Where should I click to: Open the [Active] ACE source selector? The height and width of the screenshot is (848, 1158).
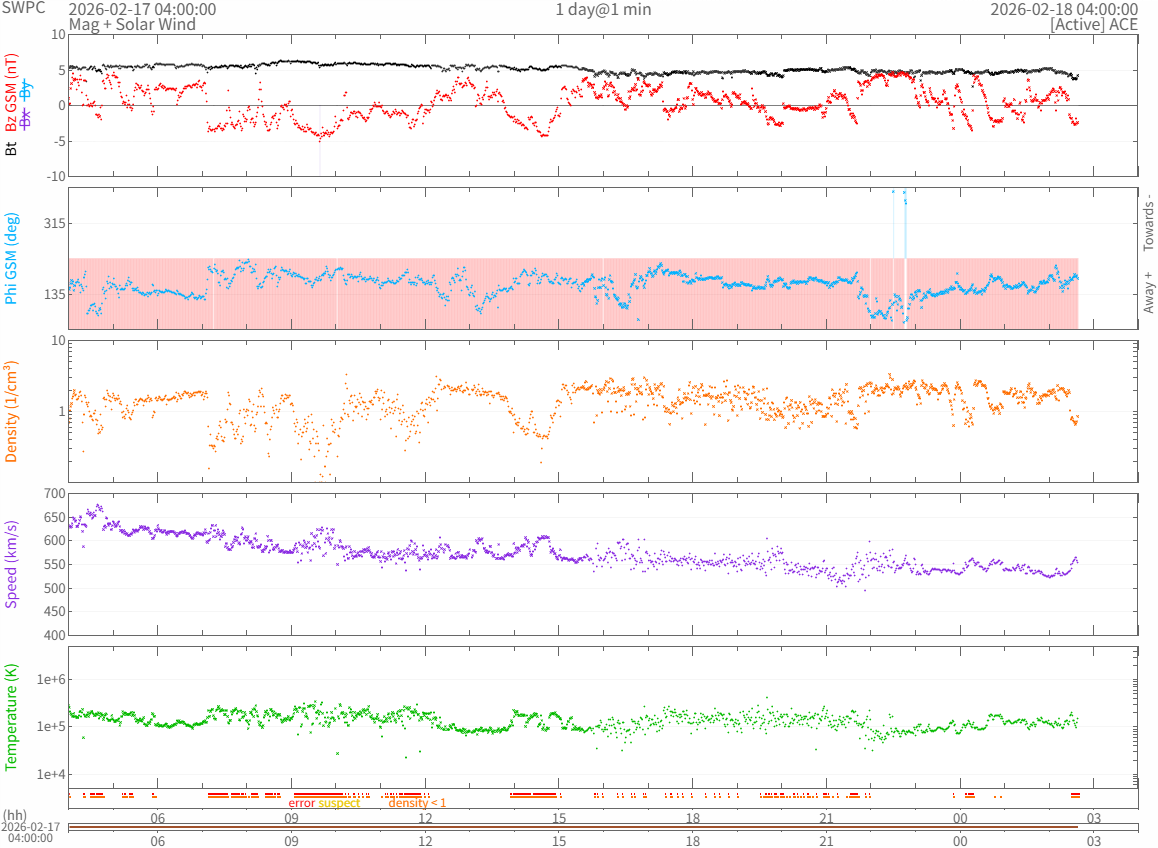click(1094, 24)
